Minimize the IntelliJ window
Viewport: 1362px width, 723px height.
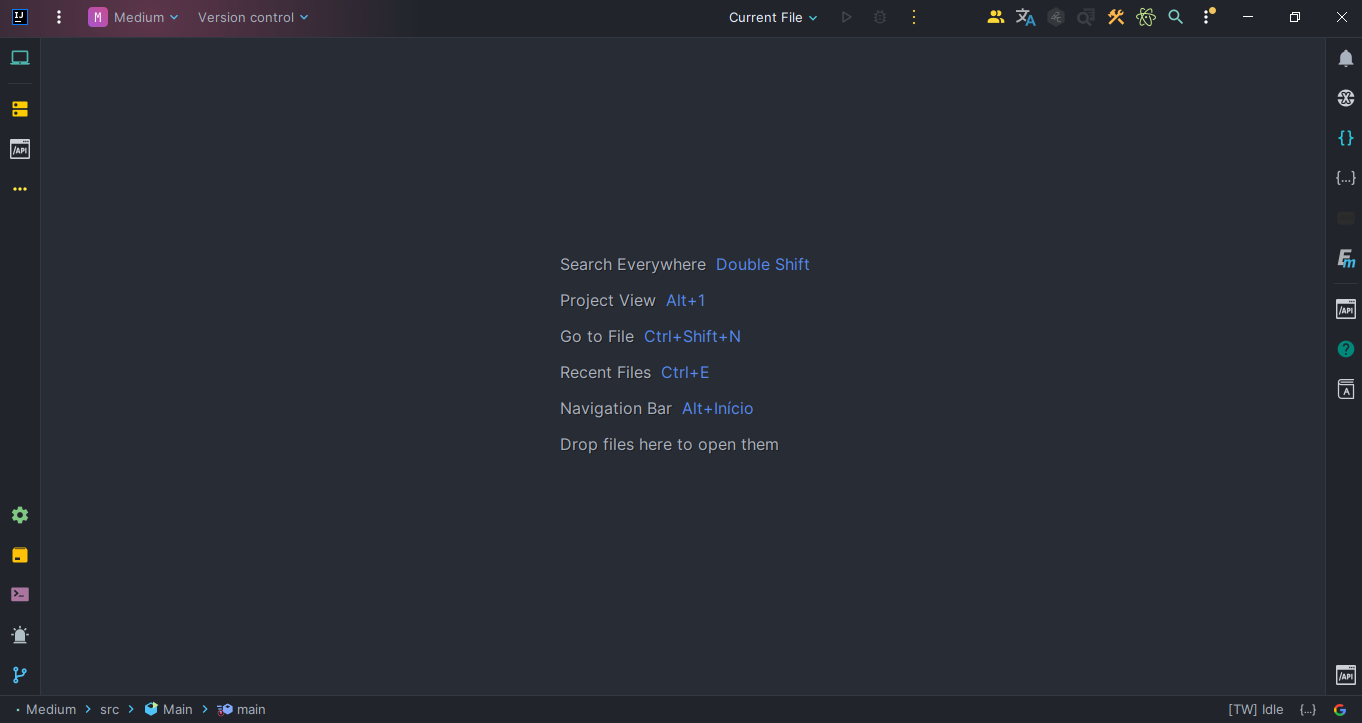1248,17
